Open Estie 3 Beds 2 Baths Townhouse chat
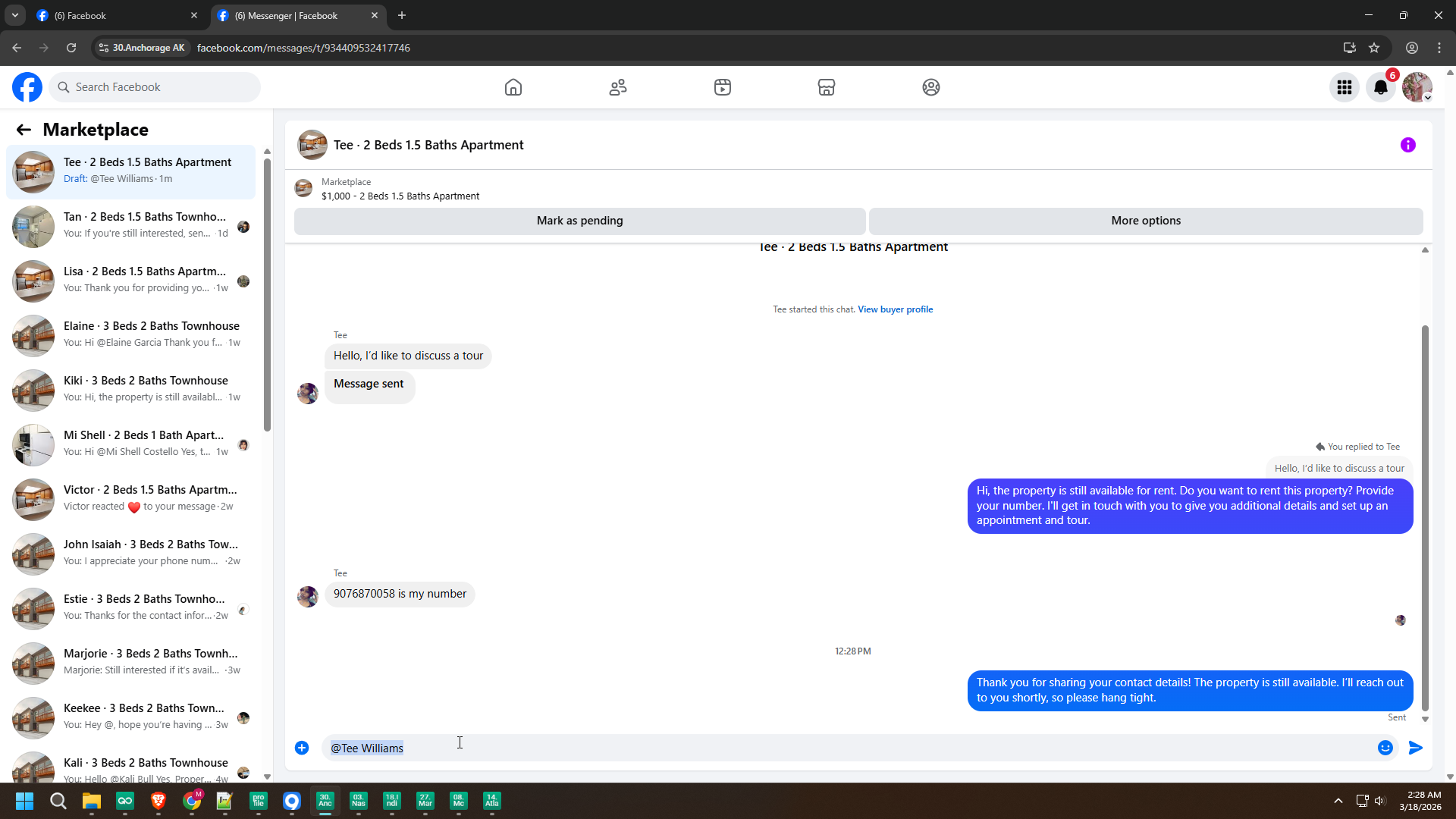 (x=131, y=608)
